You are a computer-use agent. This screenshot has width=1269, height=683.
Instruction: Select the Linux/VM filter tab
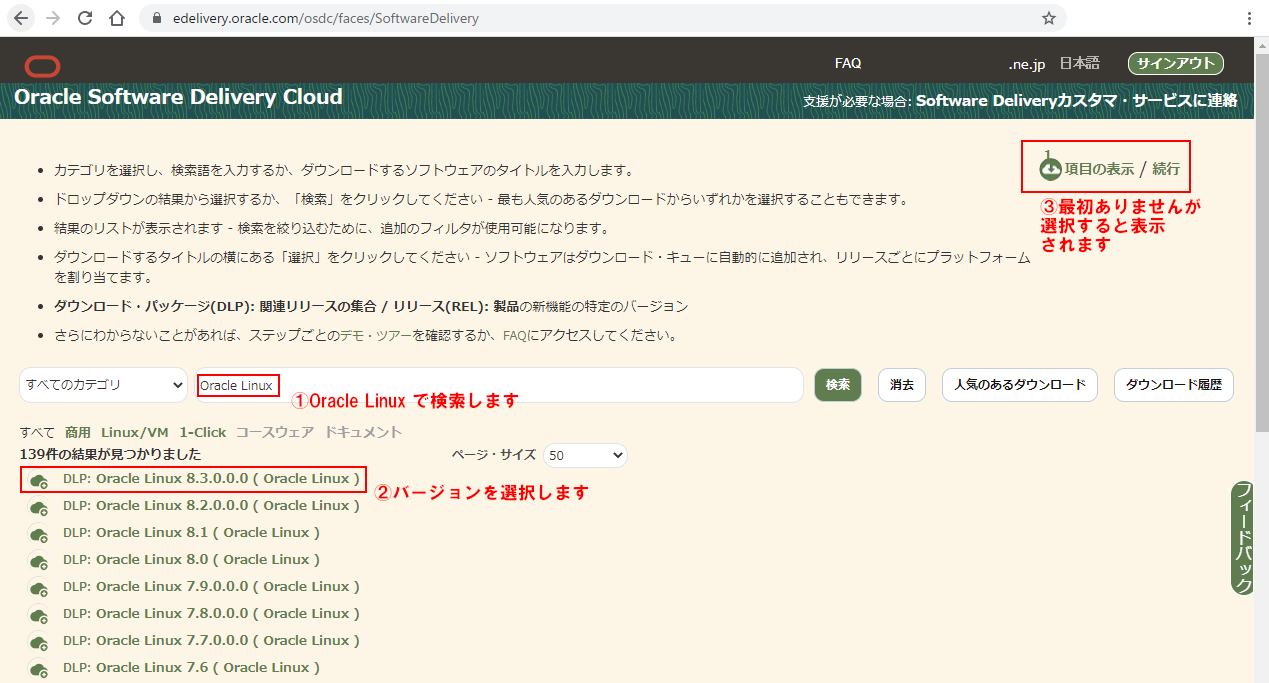(134, 432)
